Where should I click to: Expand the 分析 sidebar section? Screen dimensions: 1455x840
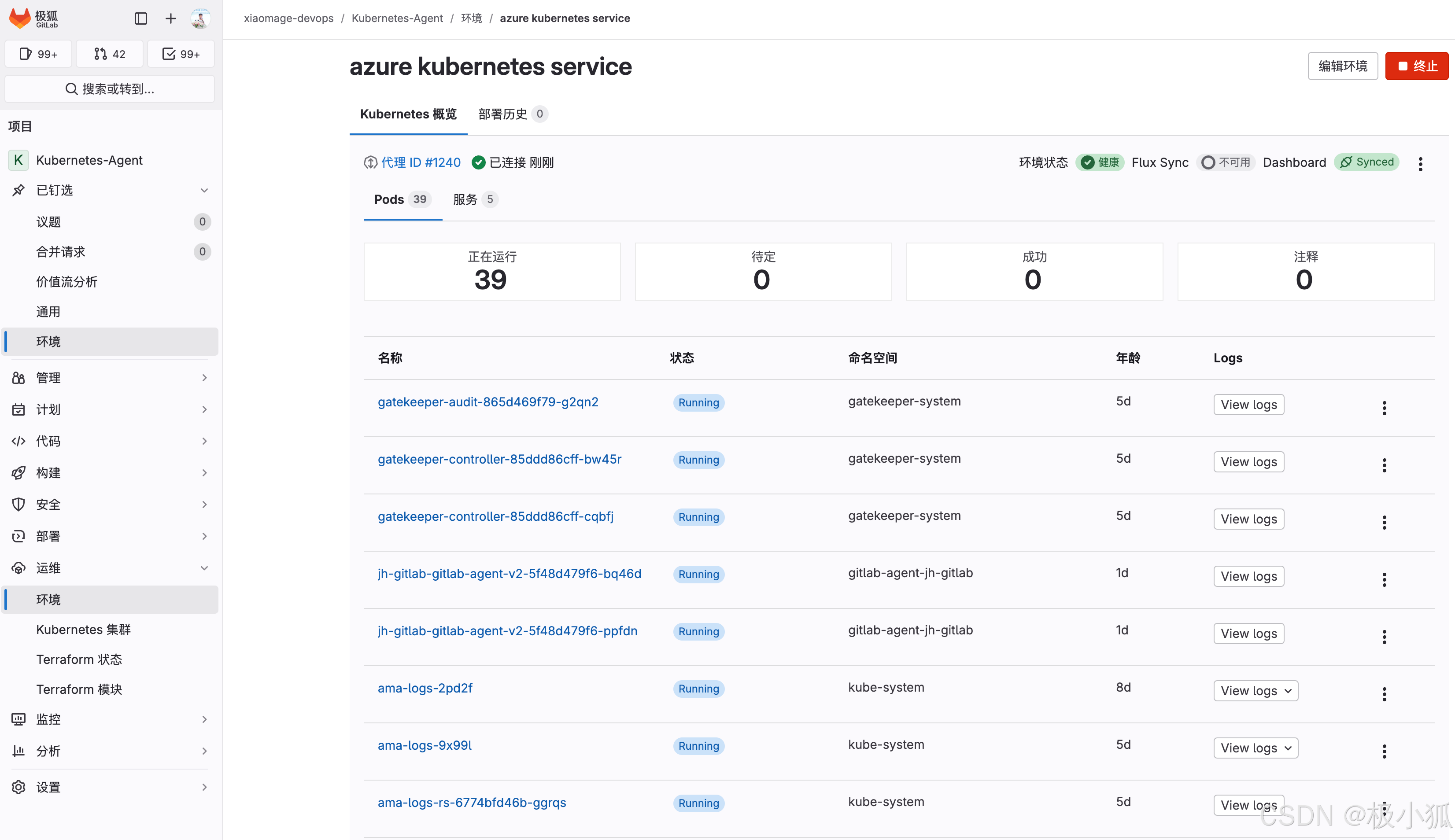point(110,751)
